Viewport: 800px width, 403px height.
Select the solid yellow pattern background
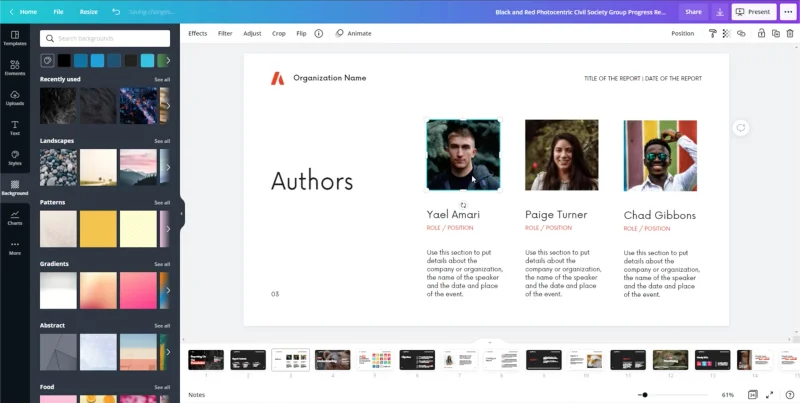98,229
